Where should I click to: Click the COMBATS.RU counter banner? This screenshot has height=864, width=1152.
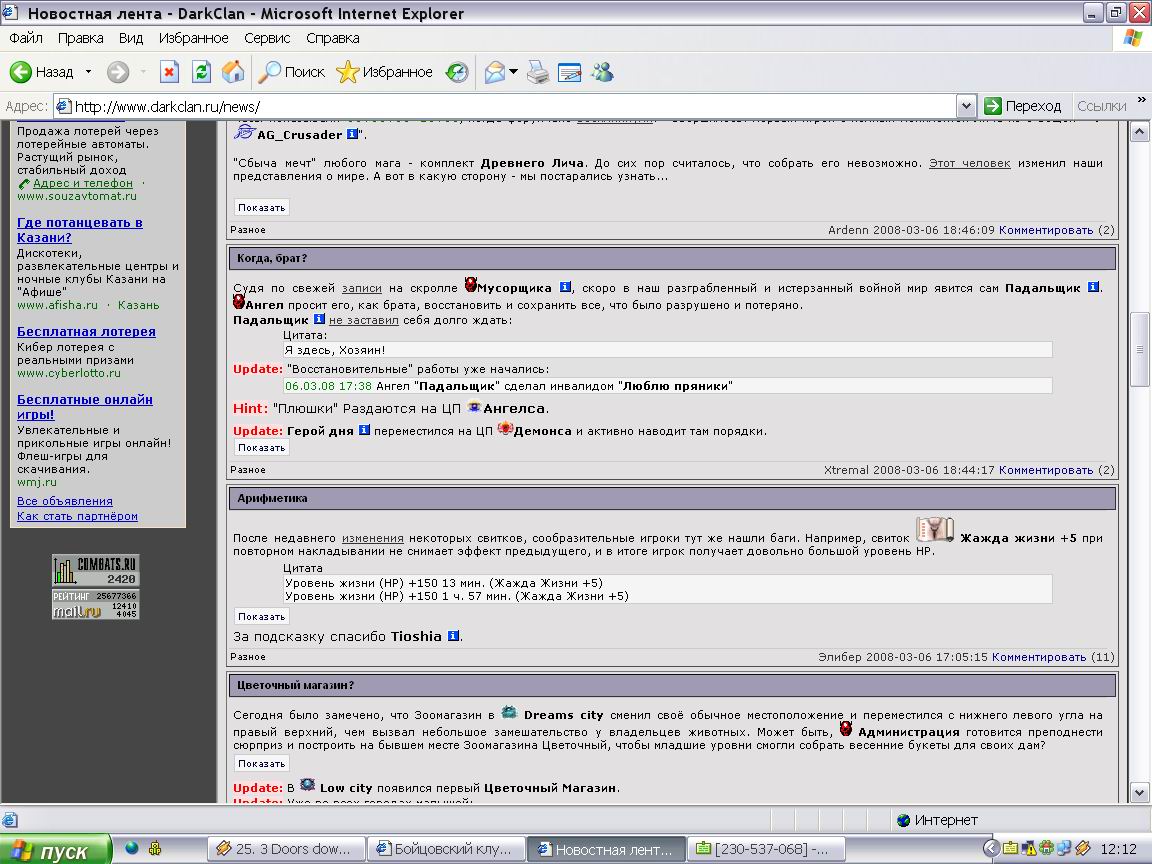(96, 570)
